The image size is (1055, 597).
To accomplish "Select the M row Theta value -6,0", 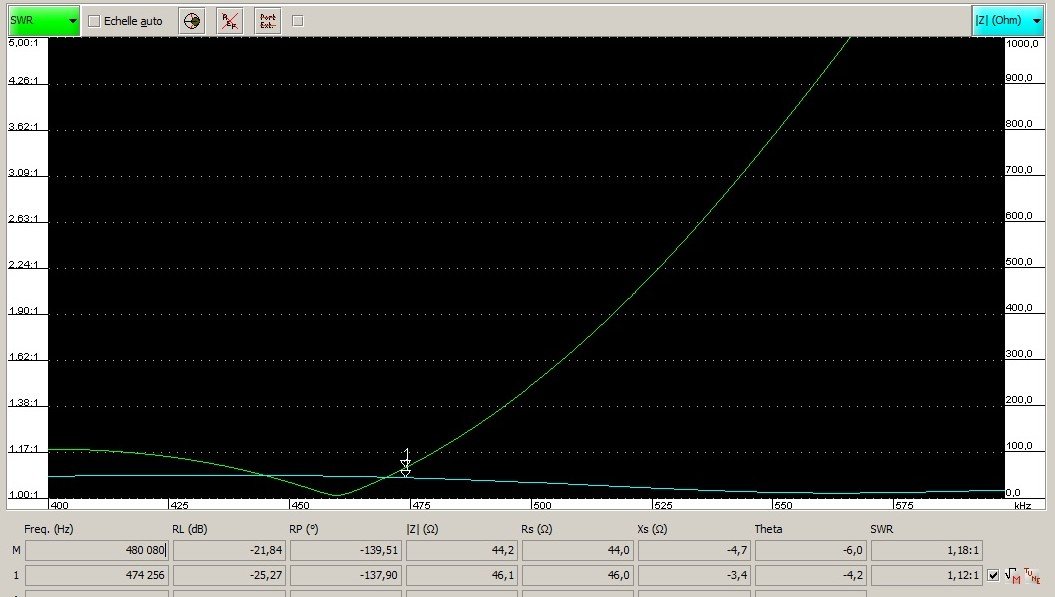I will click(811, 551).
